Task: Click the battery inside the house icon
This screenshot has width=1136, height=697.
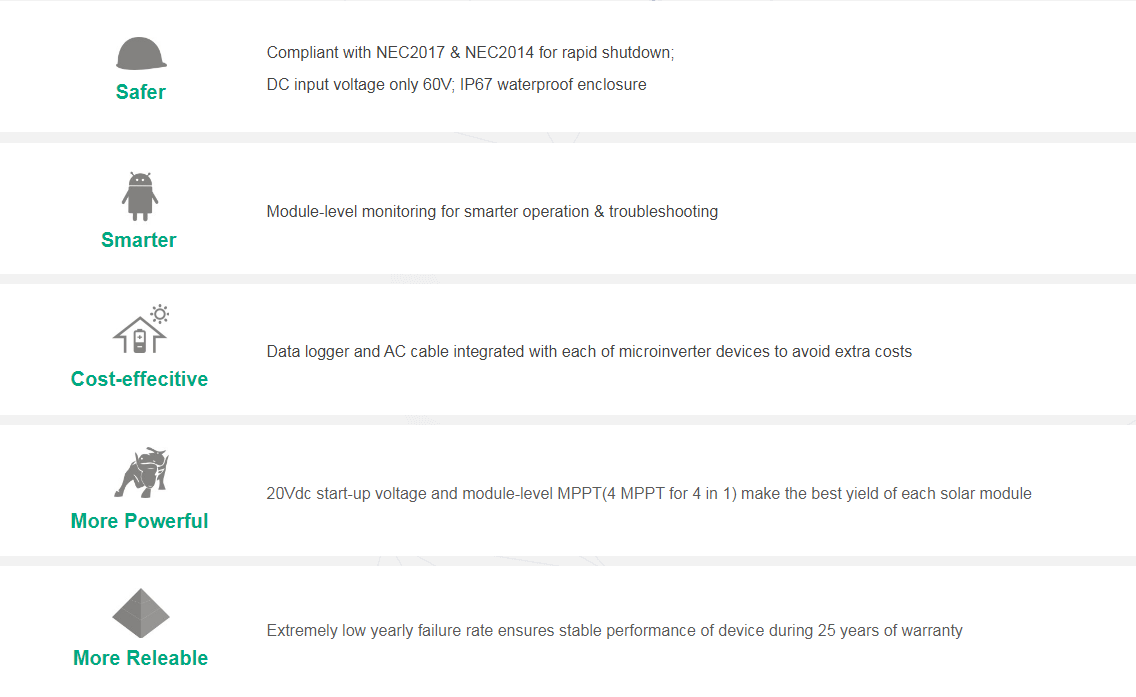Action: [x=140, y=341]
